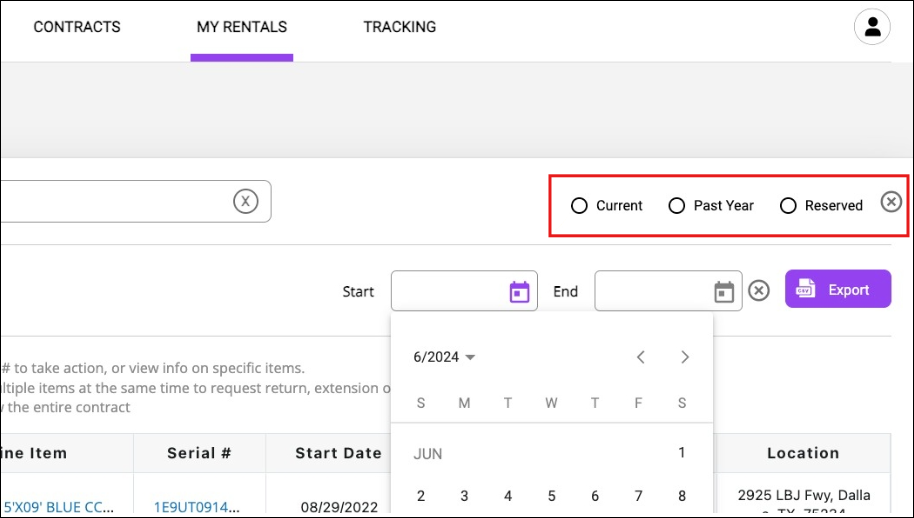914x518 pixels.
Task: Clear the rental status filter selection
Action: point(891,202)
